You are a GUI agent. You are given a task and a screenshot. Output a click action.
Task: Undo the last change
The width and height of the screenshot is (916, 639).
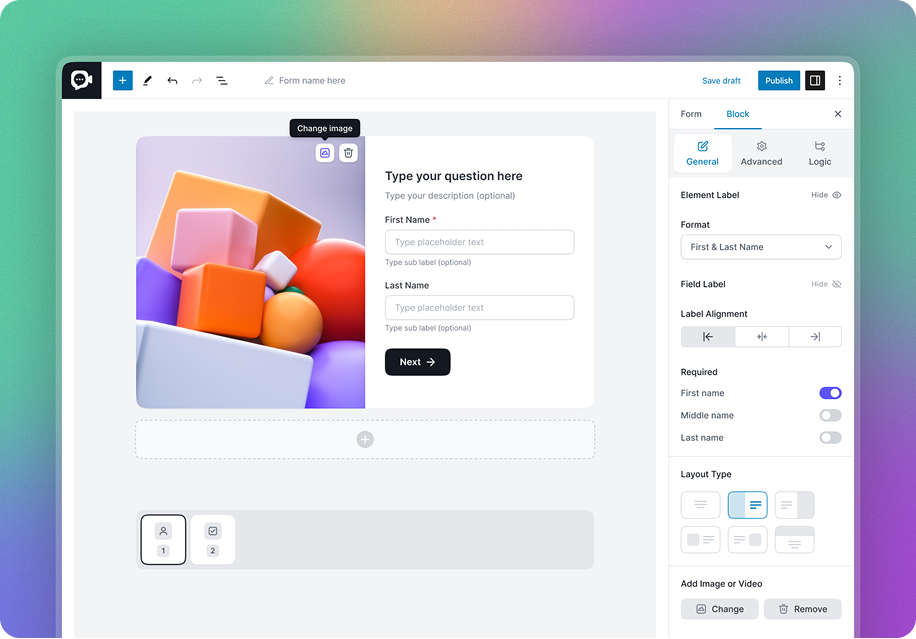pos(172,81)
